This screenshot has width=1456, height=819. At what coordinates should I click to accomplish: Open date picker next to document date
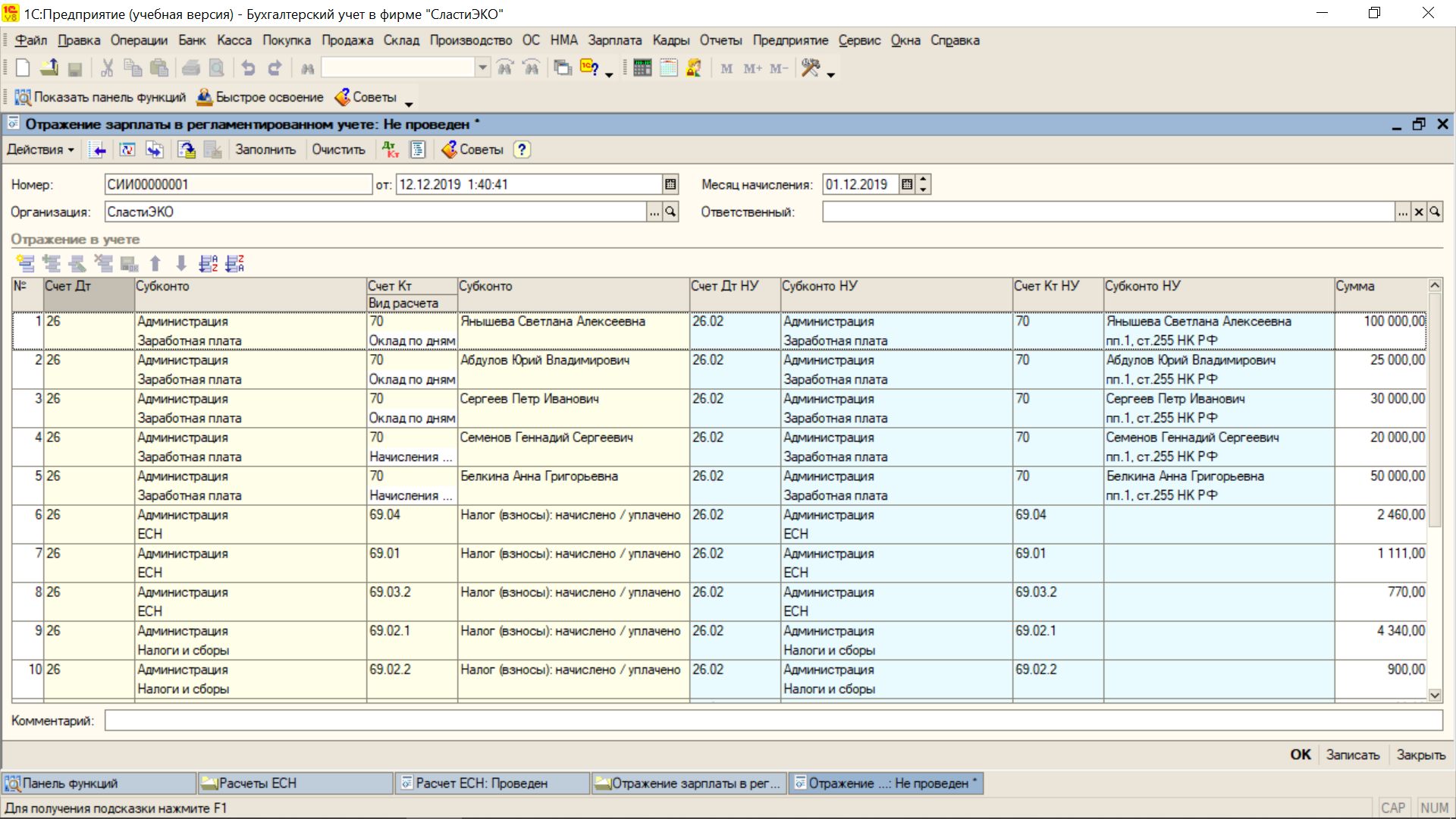pyautogui.click(x=670, y=184)
